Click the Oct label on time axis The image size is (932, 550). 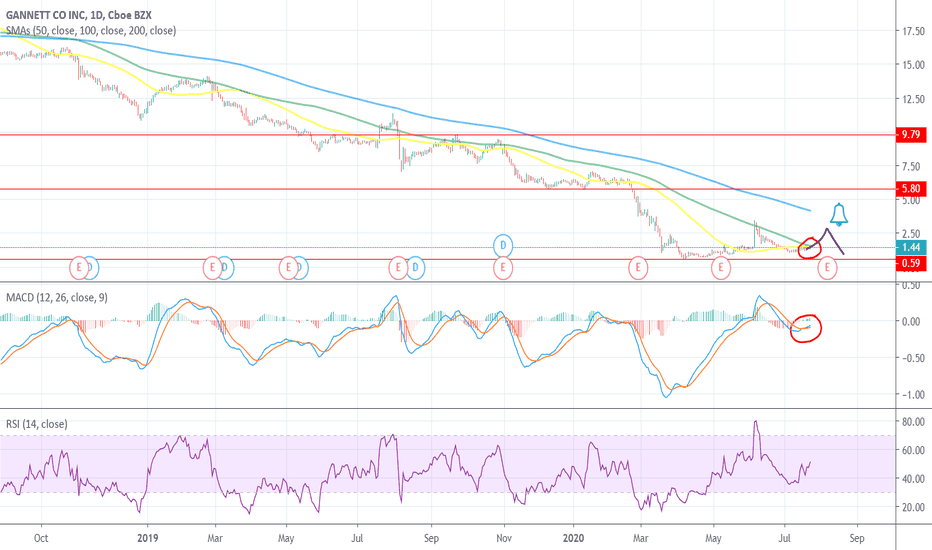click(41, 538)
